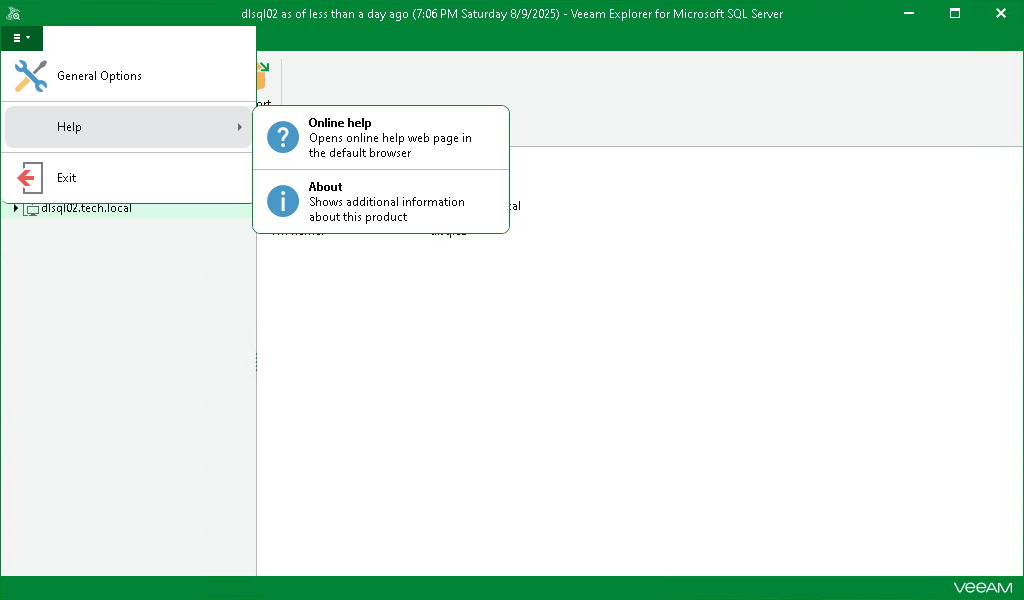Image resolution: width=1024 pixels, height=600 pixels.
Task: Click the General Options wrench and screwdriver icon
Action: [29, 76]
